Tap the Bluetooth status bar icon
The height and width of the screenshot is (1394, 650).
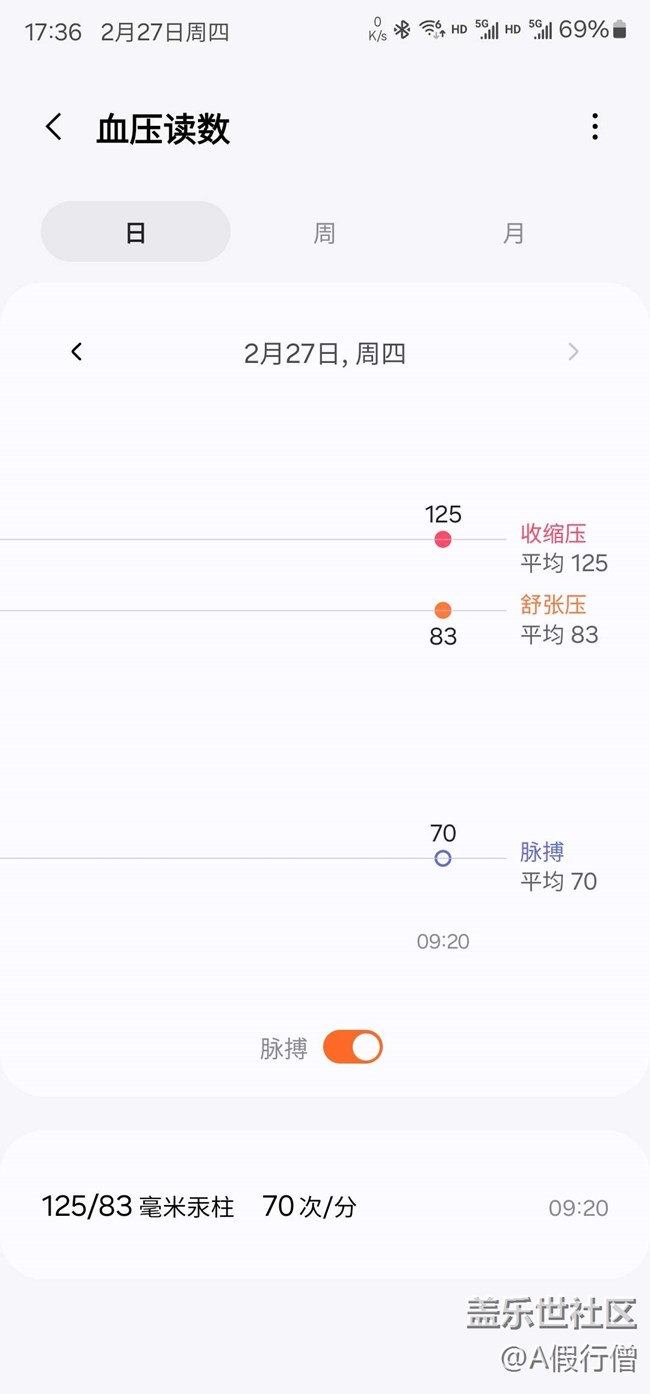coord(402,30)
